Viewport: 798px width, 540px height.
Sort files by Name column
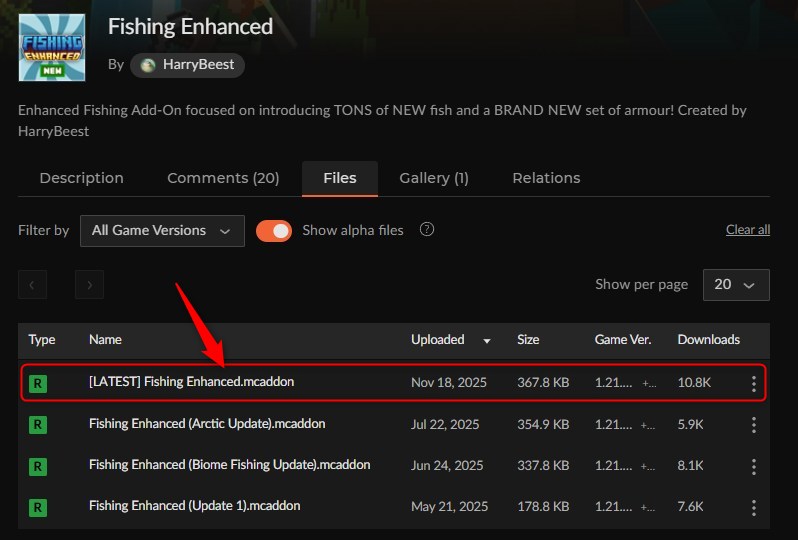click(x=105, y=339)
